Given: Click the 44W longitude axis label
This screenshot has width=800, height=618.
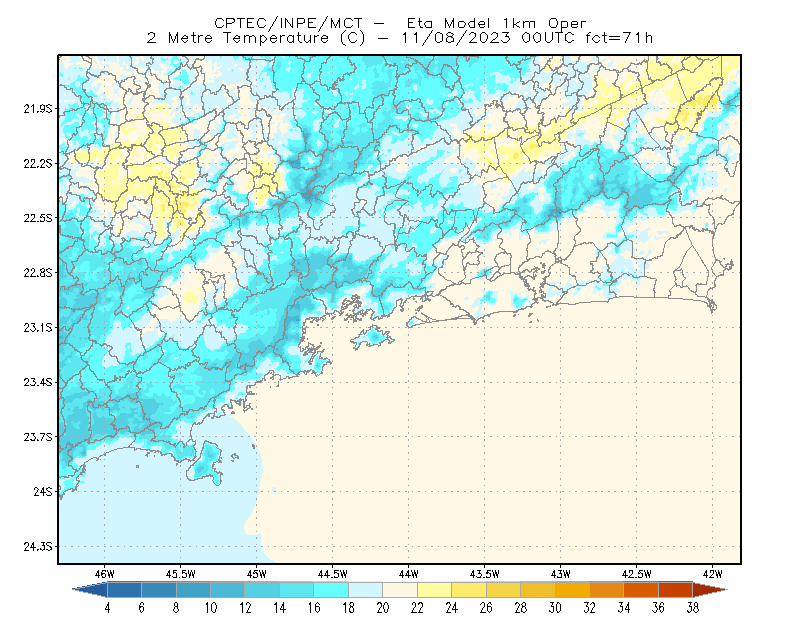Looking at the screenshot, I should 408,574.
